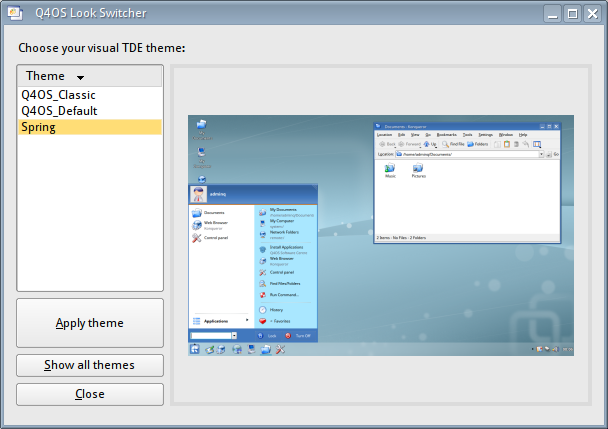Minimize the Q4OS Look Switcher window
The image size is (608, 429).
pos(554,14)
